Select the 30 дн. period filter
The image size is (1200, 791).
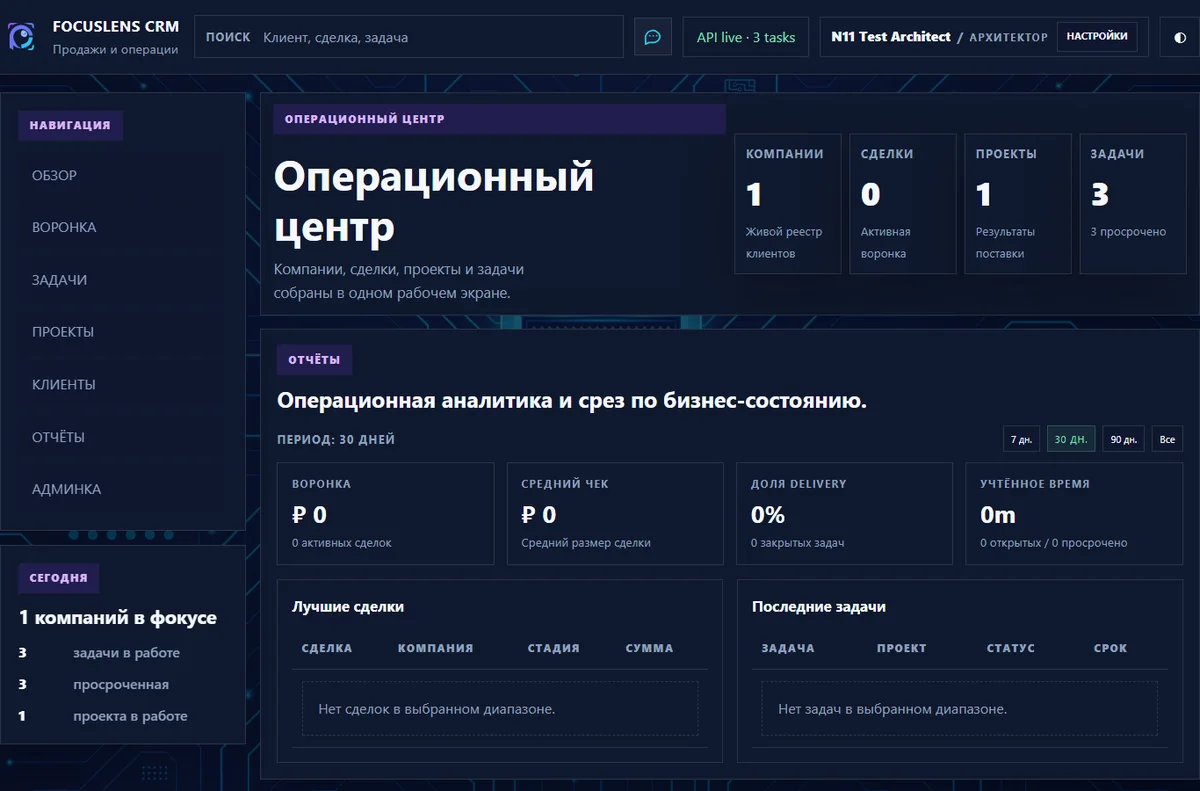click(x=1071, y=439)
